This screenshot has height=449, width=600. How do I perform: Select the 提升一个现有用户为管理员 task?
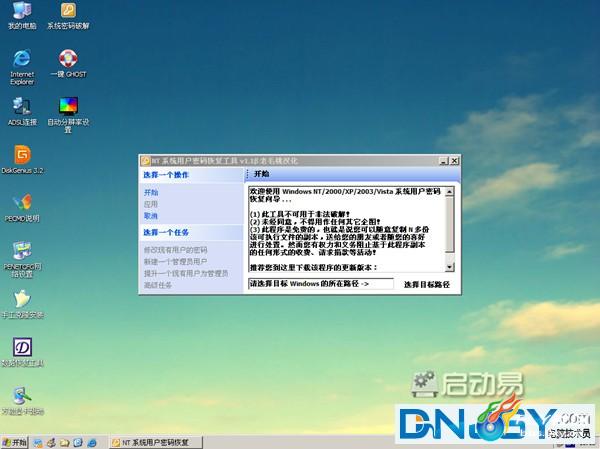(x=186, y=273)
